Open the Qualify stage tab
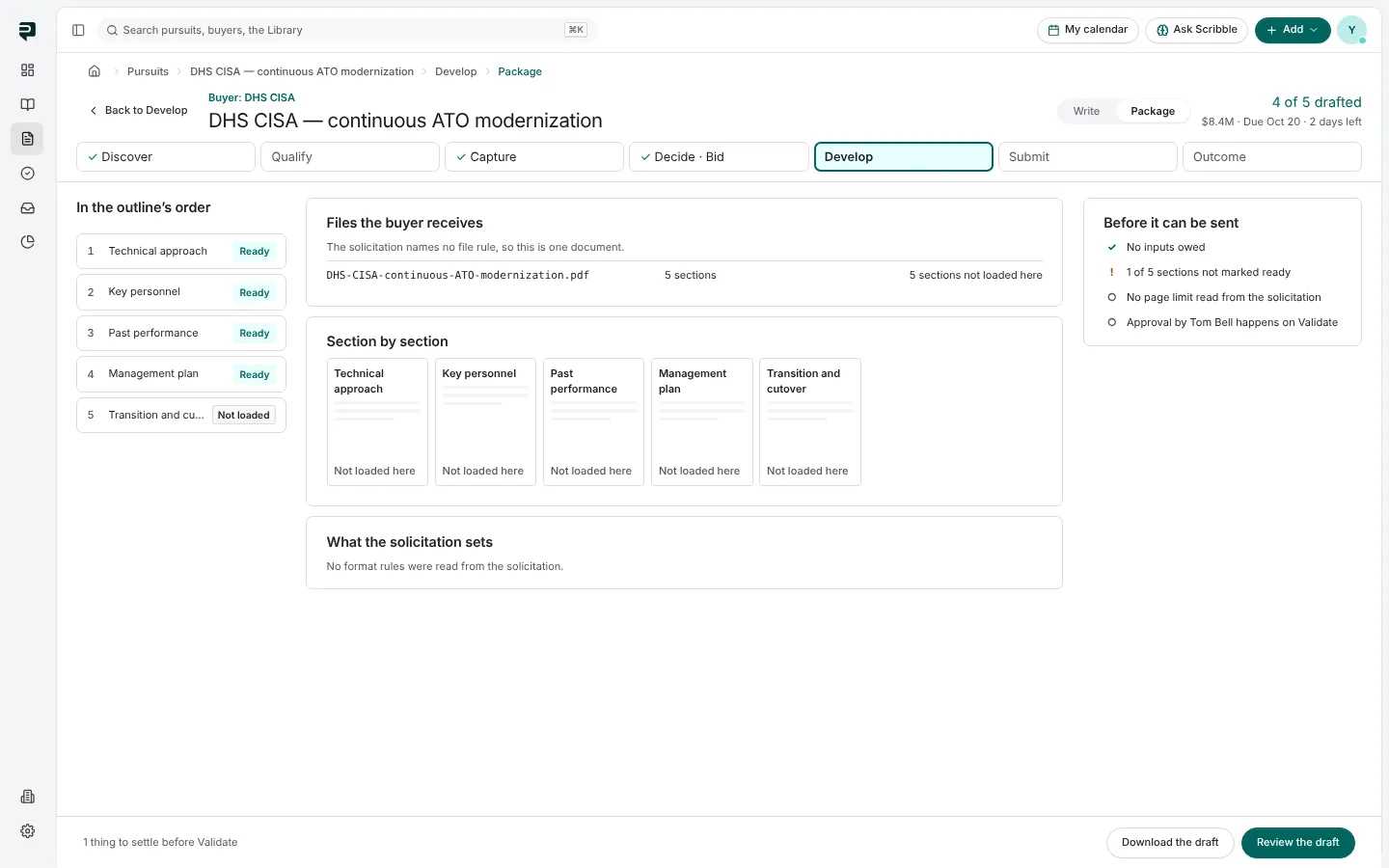The height and width of the screenshot is (868, 1389). point(350,157)
